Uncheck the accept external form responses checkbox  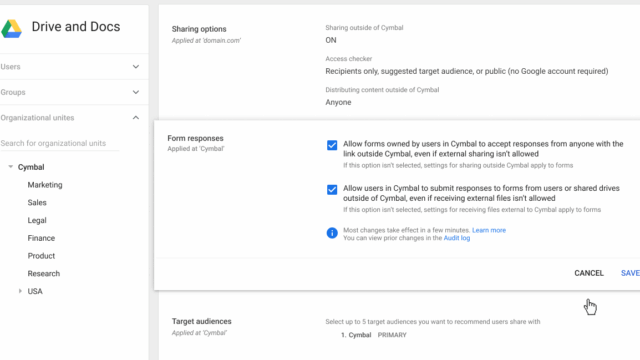point(332,145)
